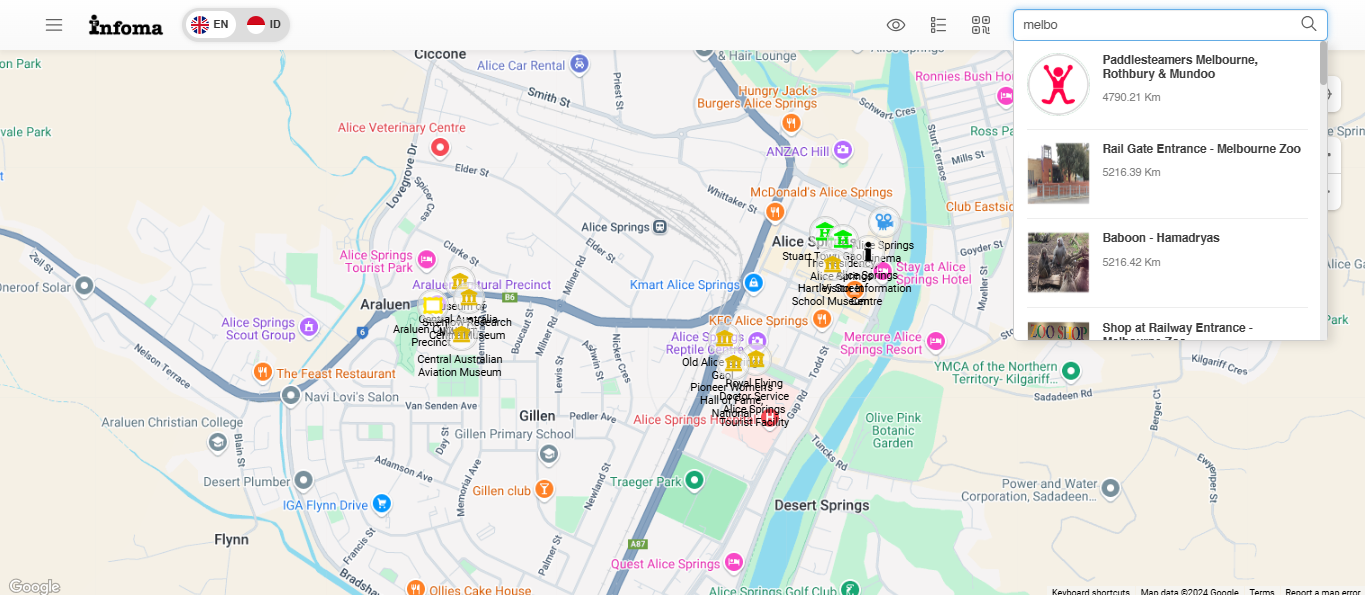Click the Central Australian Aviation Museum marker
This screenshot has width=1365, height=595.
click(x=461, y=334)
